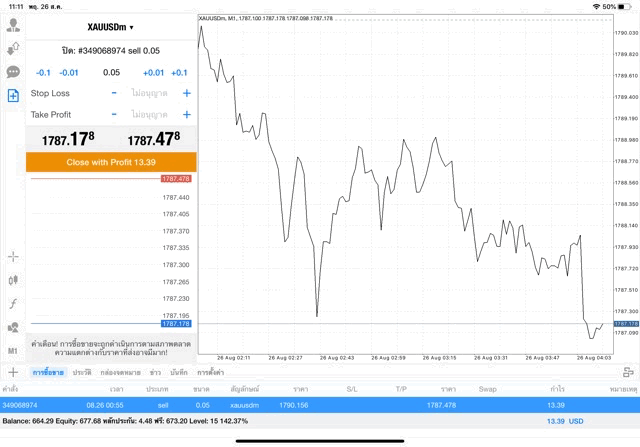Click the chart current price tag 1787.178
Viewport: 640px width, 447px height.
627,324
